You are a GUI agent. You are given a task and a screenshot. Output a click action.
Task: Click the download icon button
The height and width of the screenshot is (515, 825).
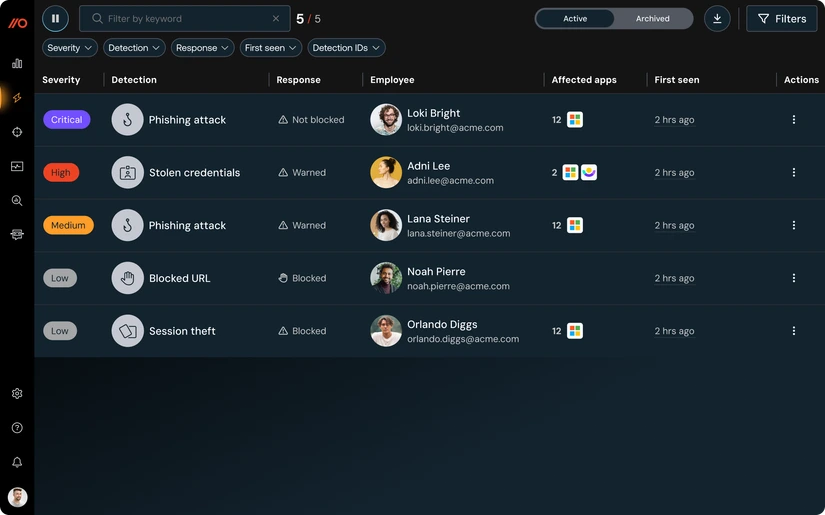(717, 18)
